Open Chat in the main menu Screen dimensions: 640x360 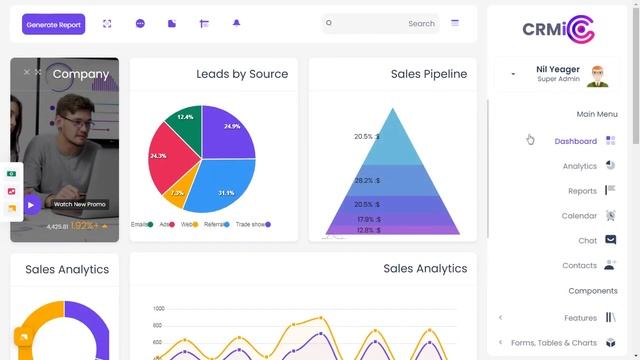coord(587,241)
